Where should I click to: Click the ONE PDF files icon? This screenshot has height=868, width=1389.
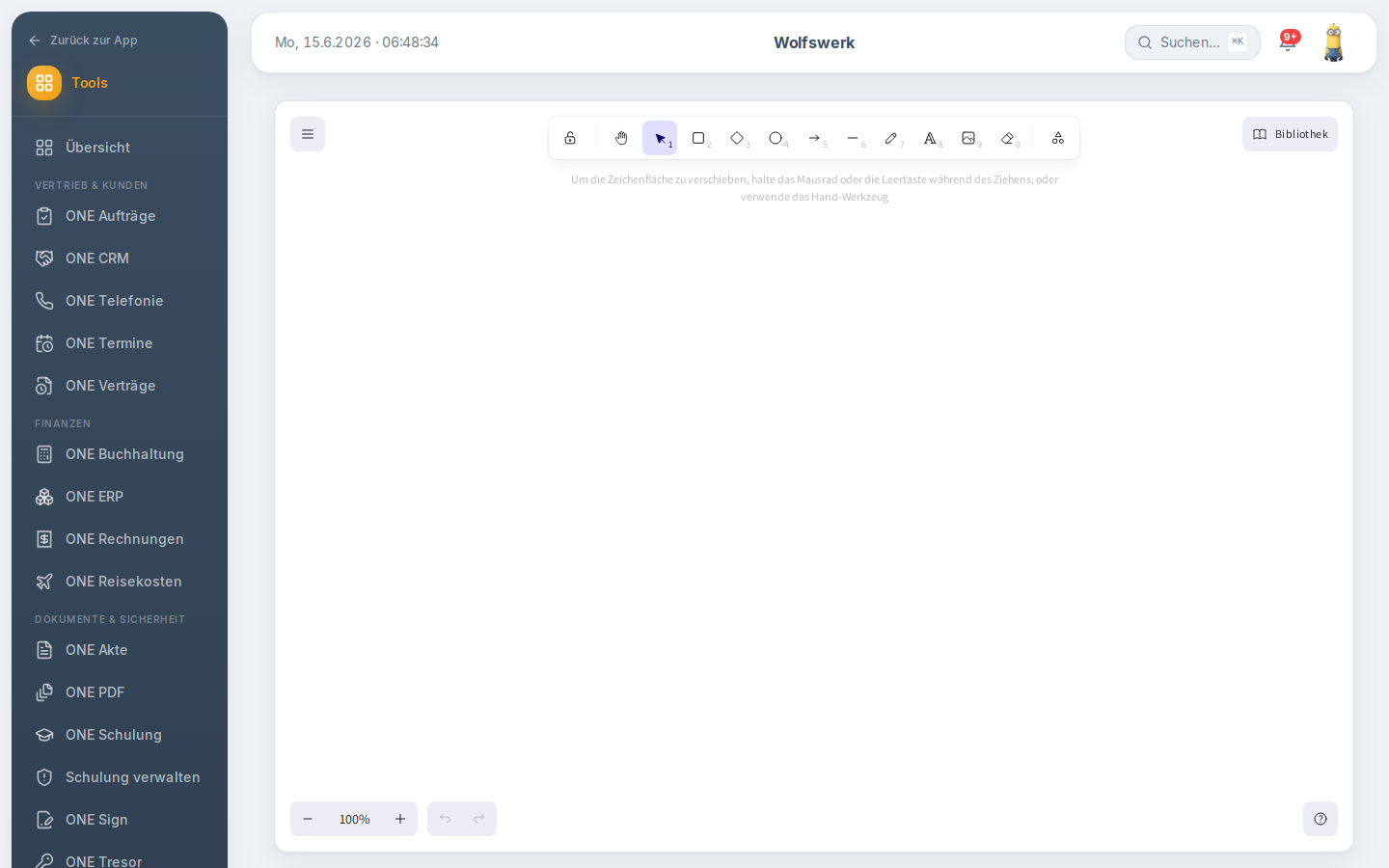point(44,692)
